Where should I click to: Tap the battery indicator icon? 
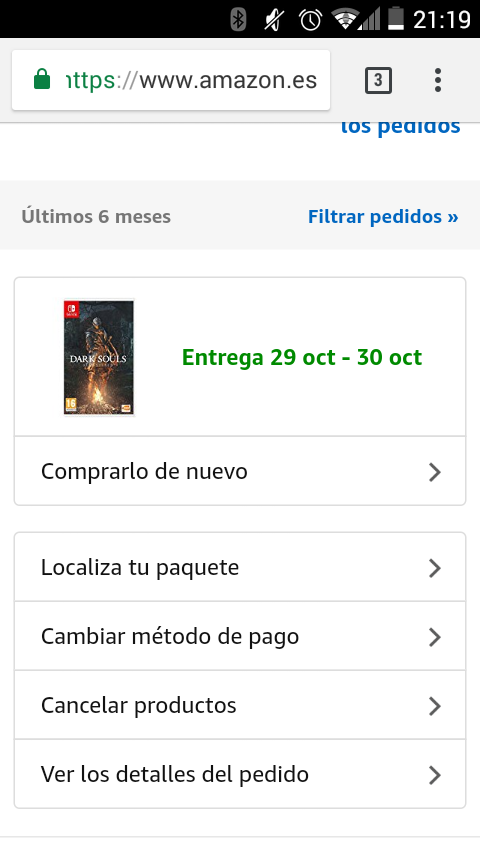tap(396, 19)
